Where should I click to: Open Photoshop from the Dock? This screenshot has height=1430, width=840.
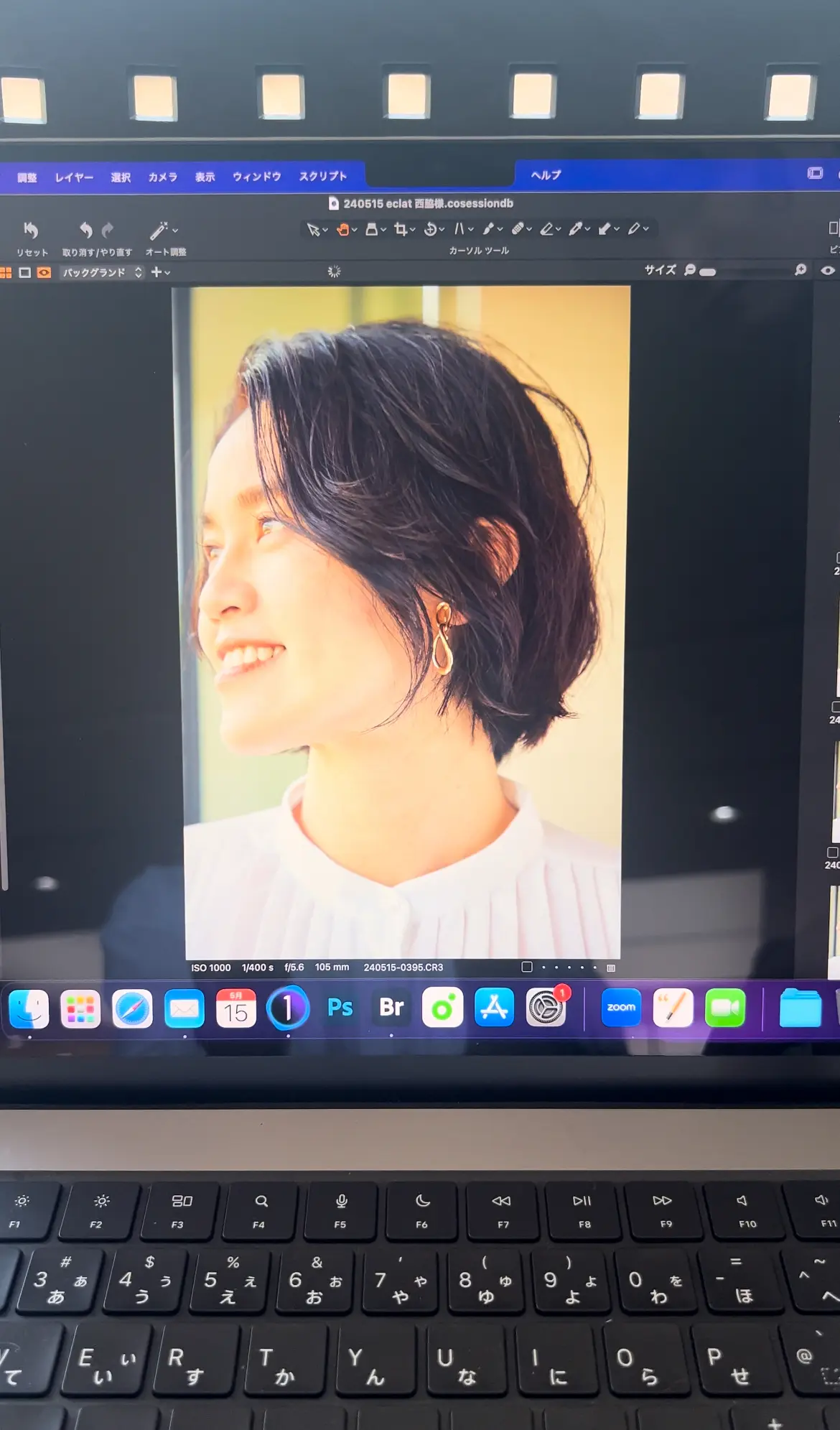pyautogui.click(x=340, y=1008)
